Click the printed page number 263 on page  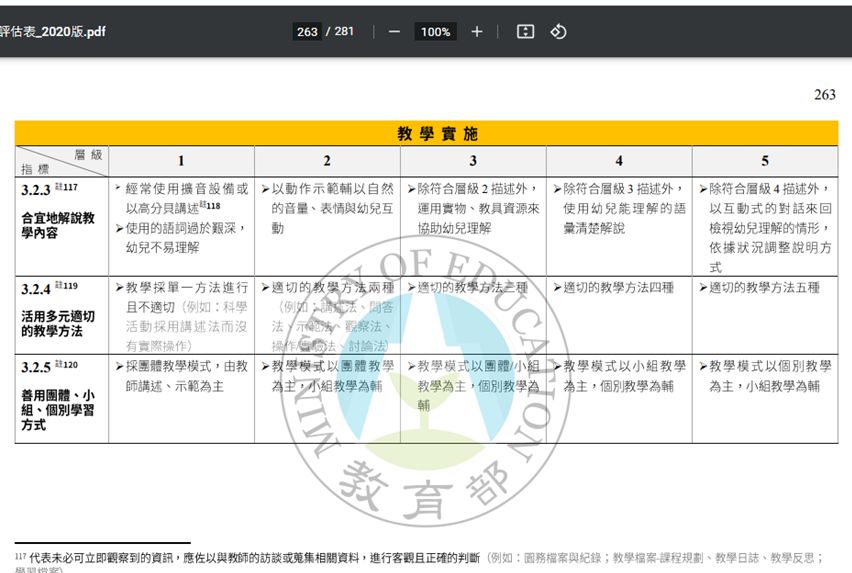tap(824, 95)
